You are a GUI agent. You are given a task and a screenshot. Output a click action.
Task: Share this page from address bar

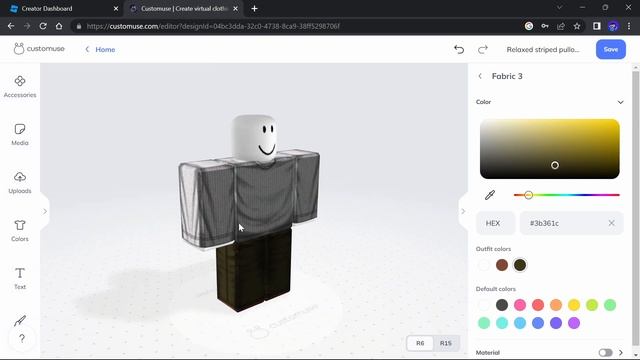tap(561, 26)
